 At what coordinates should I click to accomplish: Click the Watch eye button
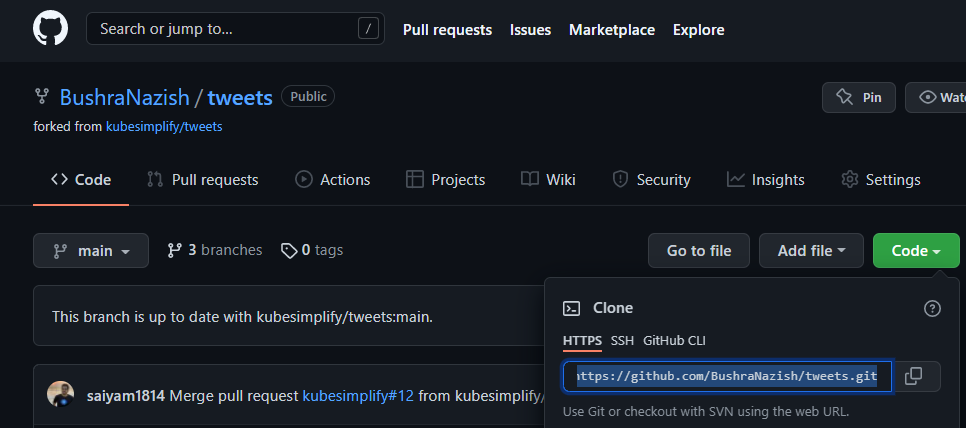[x=935, y=97]
